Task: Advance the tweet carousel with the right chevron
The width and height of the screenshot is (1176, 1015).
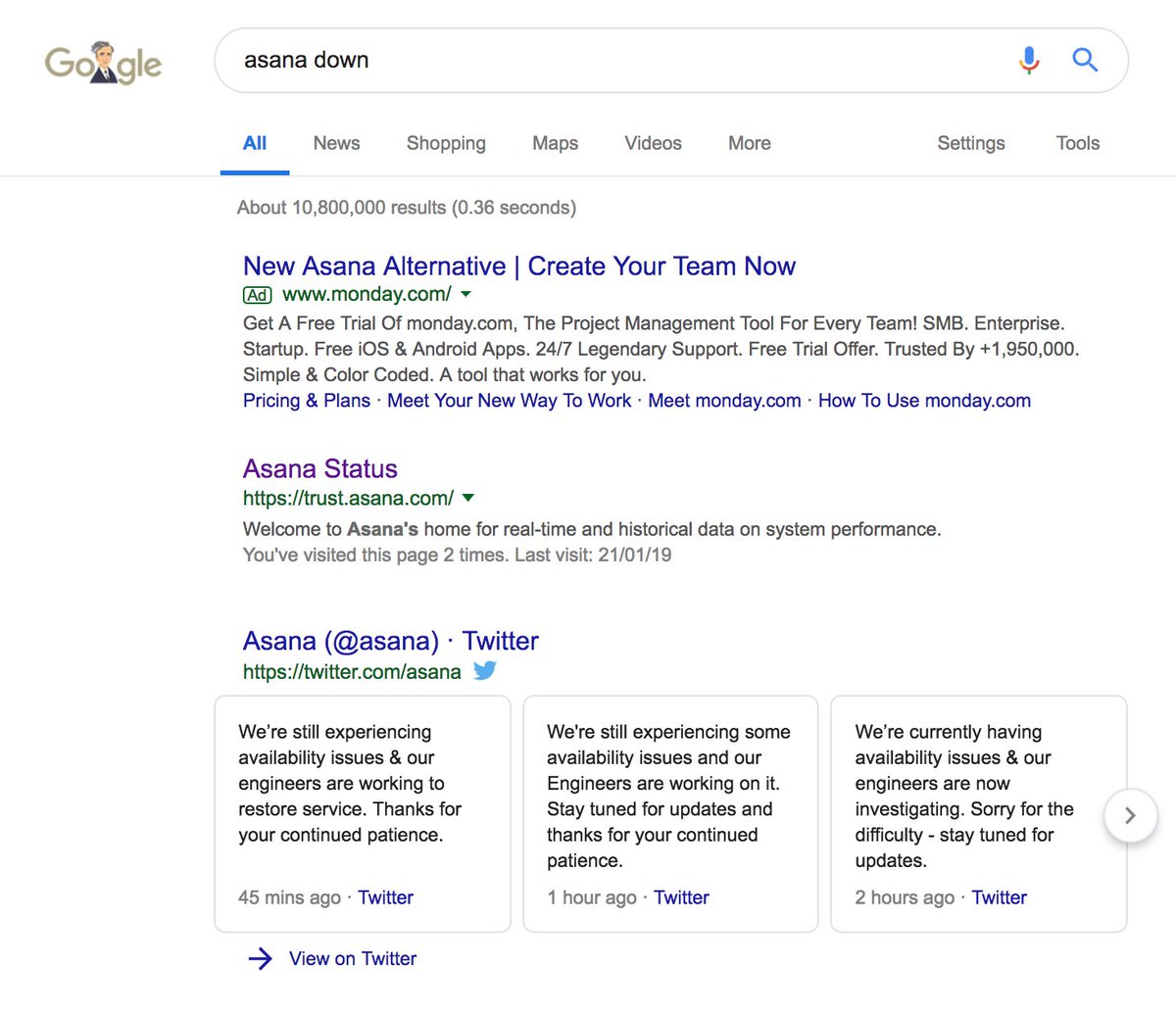Action: (x=1130, y=815)
